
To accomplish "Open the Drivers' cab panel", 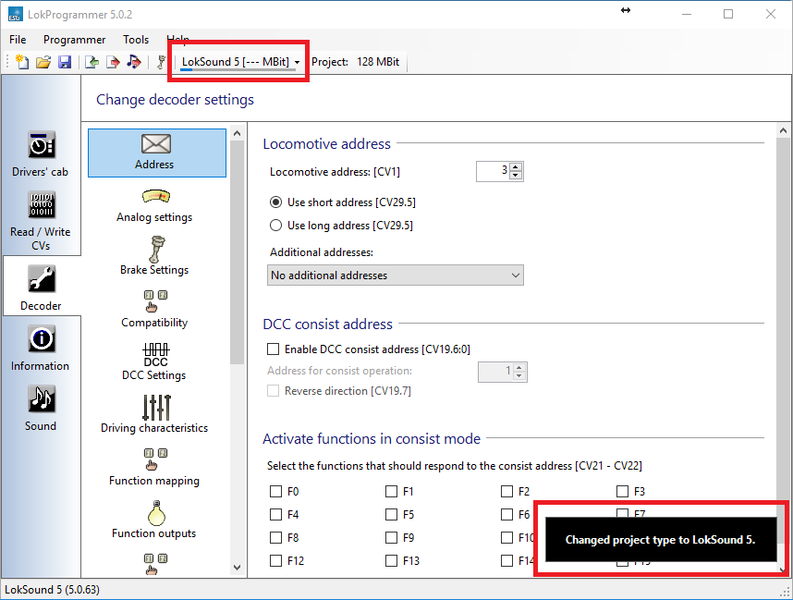I will [41, 154].
